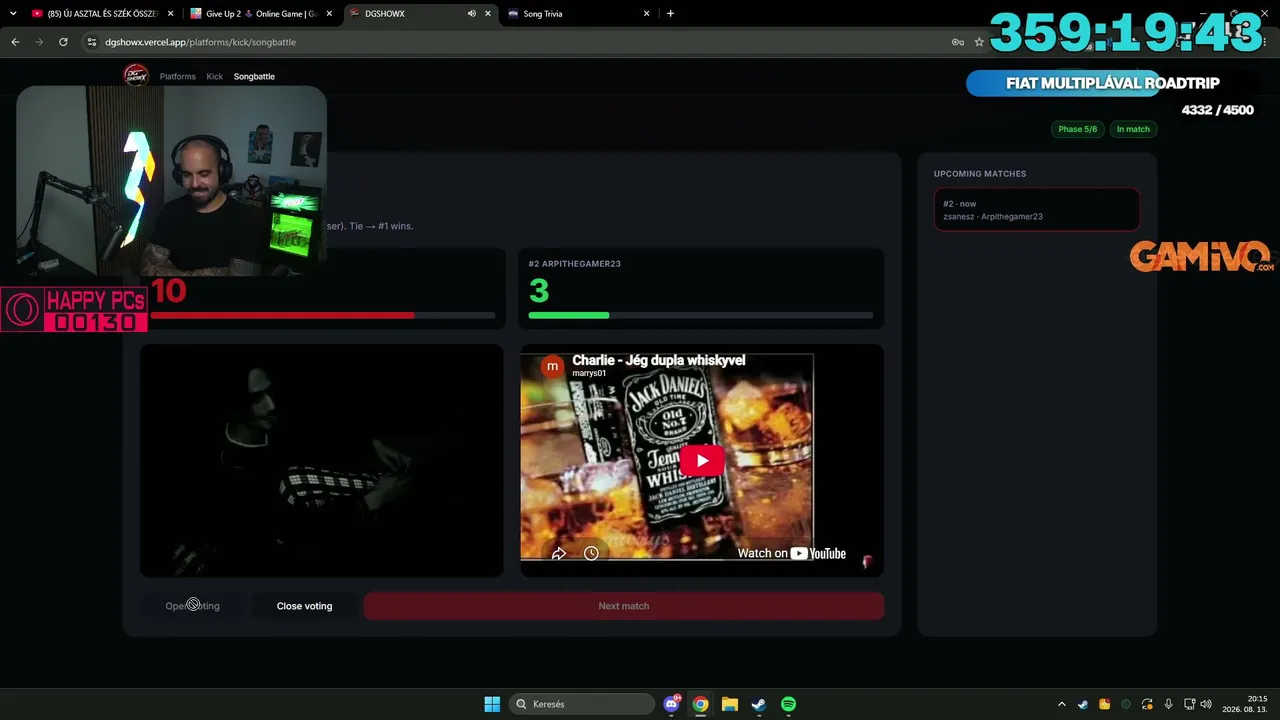
Task: Open Discord from the taskbar
Action: click(672, 704)
